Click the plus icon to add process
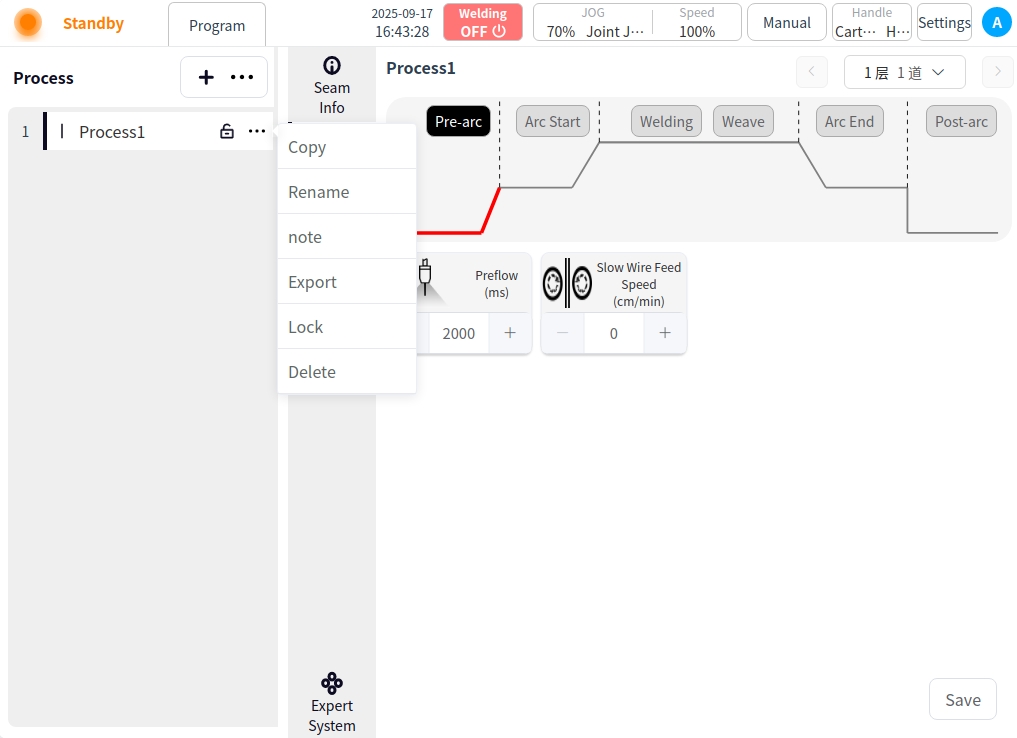This screenshot has height=738, width=1017. [206, 77]
